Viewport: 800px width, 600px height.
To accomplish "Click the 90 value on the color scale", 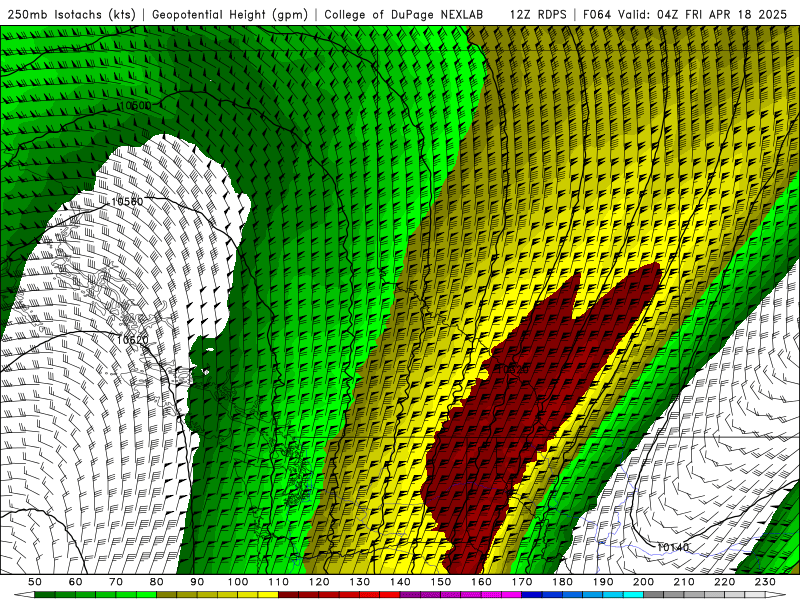I will click(197, 582).
